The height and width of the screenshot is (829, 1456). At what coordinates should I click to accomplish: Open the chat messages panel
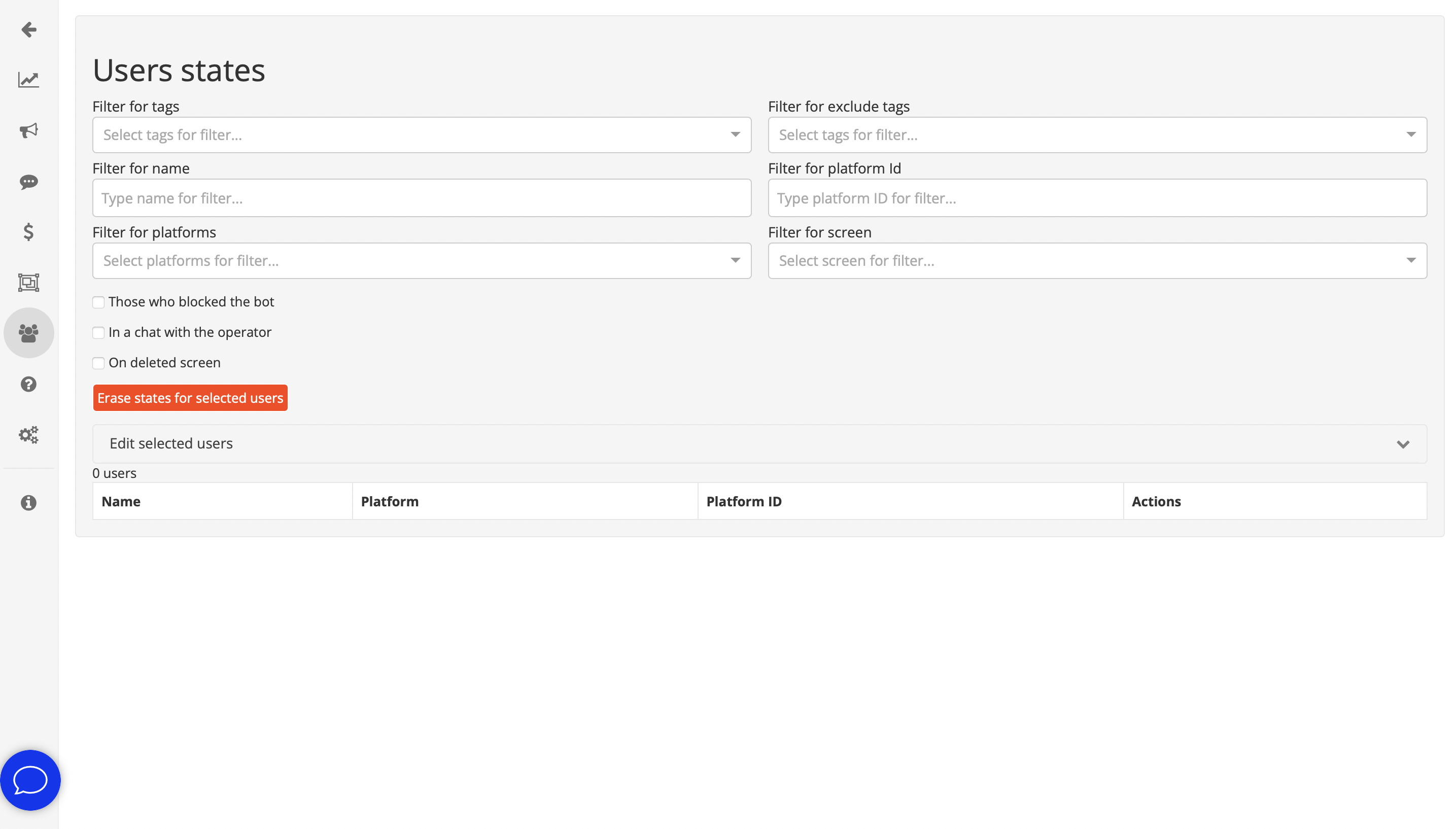(28, 182)
